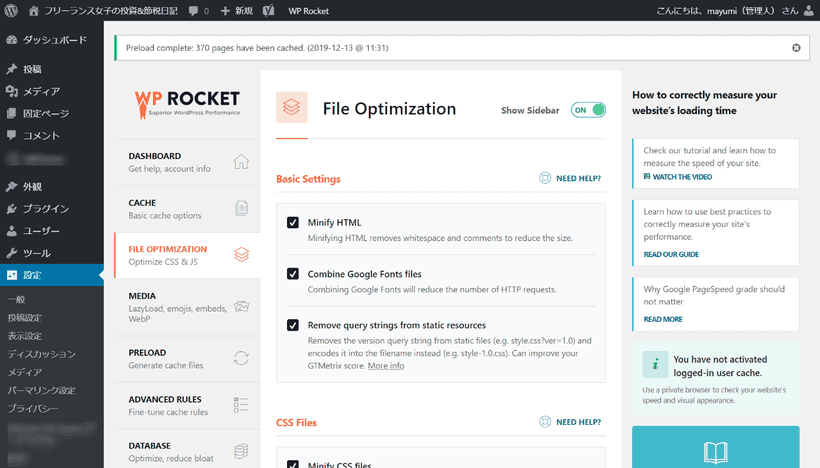Toggle the Show Sidebar switch off

[x=588, y=110]
